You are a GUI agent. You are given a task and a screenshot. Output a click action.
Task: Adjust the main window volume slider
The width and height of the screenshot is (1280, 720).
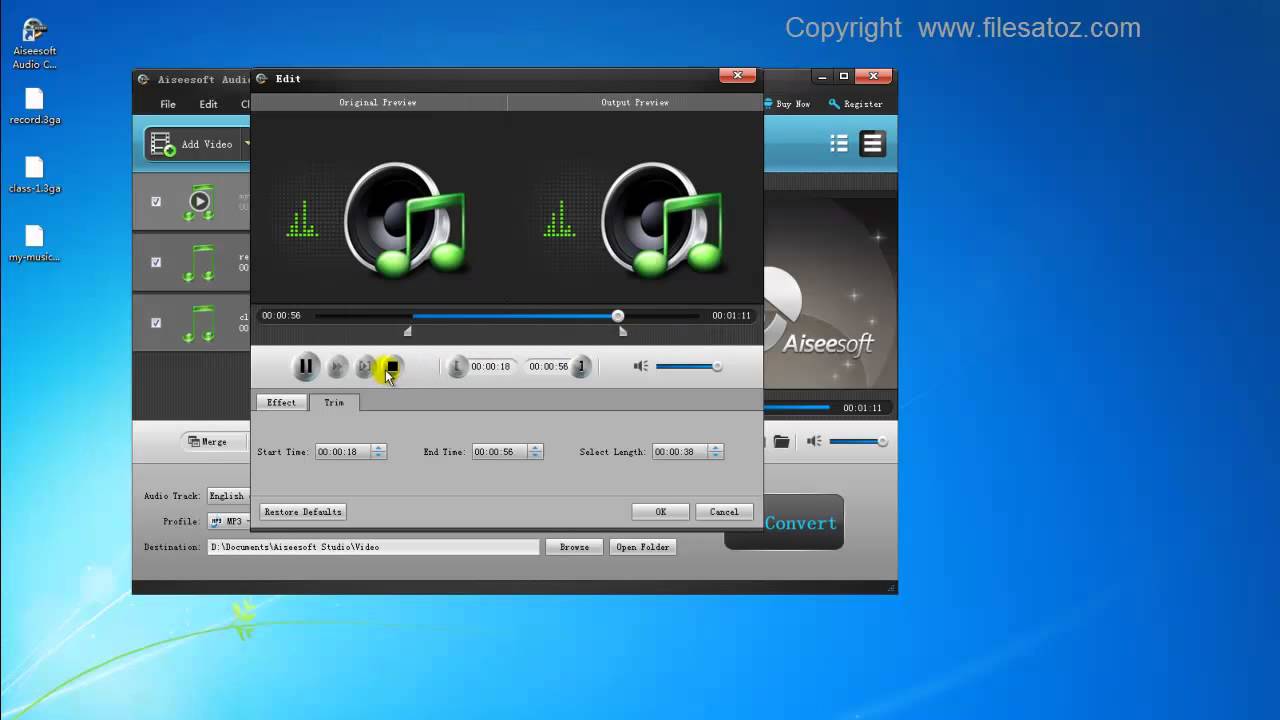[x=858, y=441]
